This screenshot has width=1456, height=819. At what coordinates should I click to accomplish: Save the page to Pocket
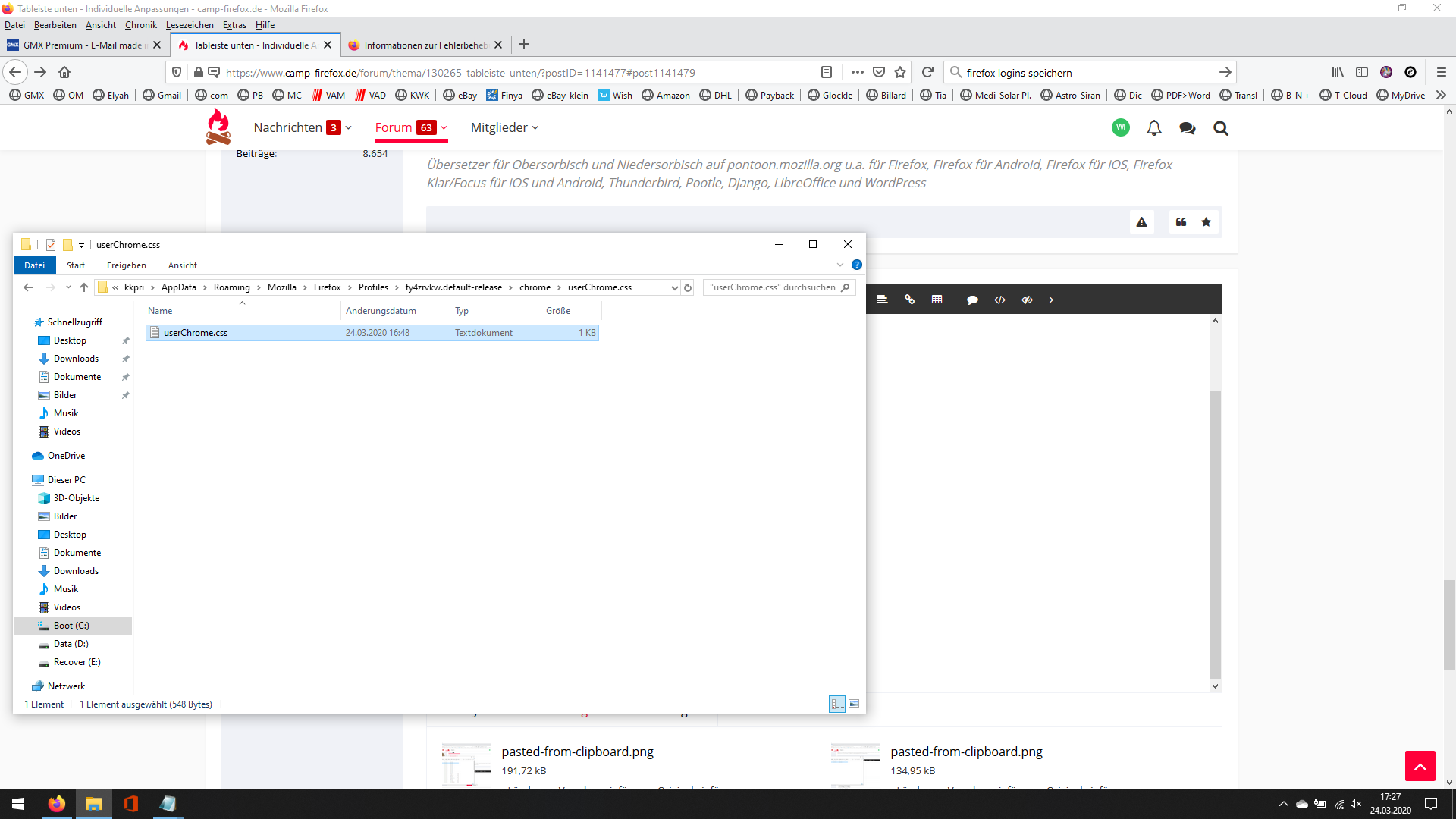tap(879, 72)
